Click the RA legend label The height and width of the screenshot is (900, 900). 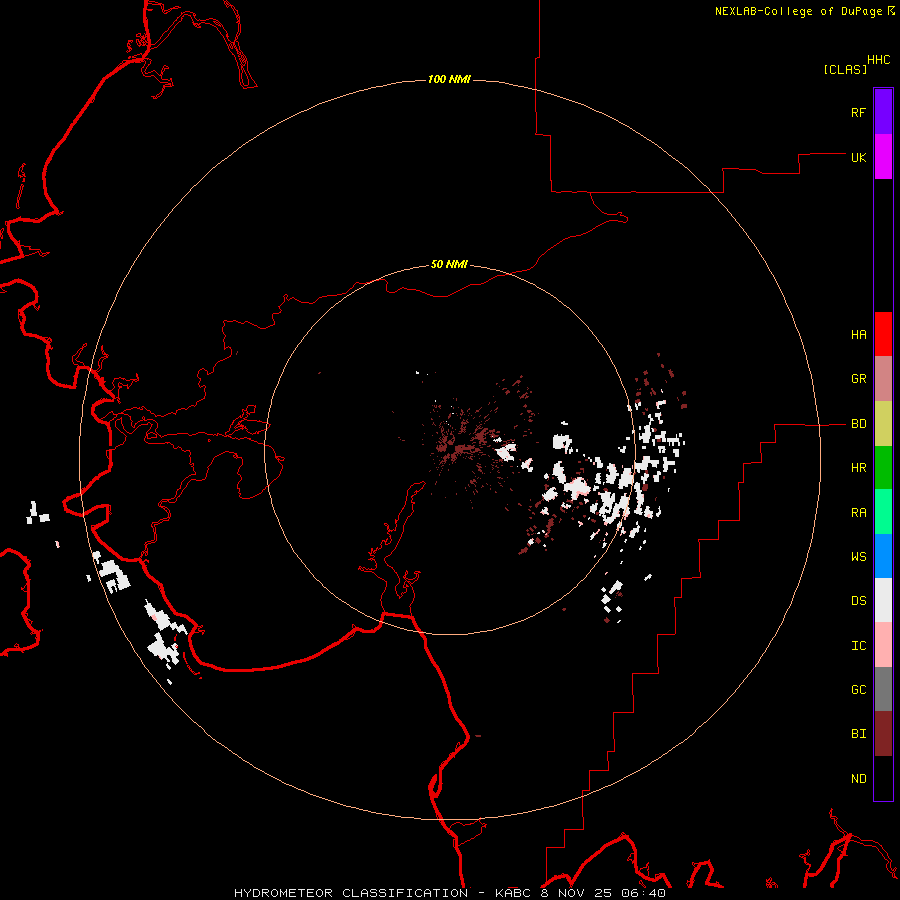click(x=858, y=513)
